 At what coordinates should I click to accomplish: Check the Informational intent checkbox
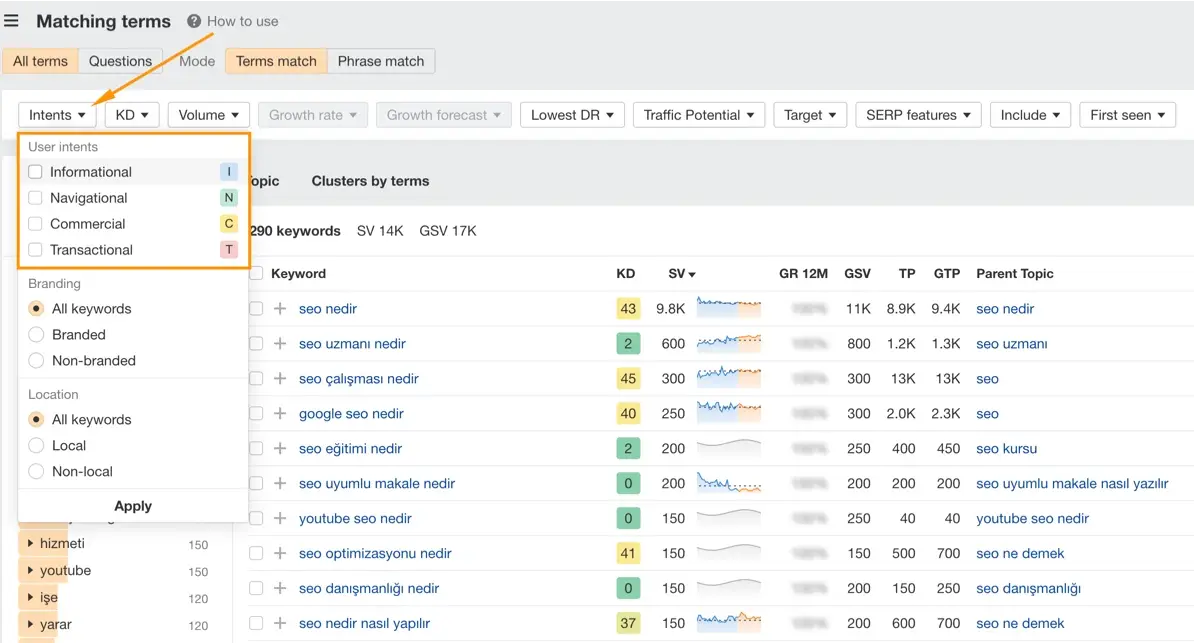36,172
